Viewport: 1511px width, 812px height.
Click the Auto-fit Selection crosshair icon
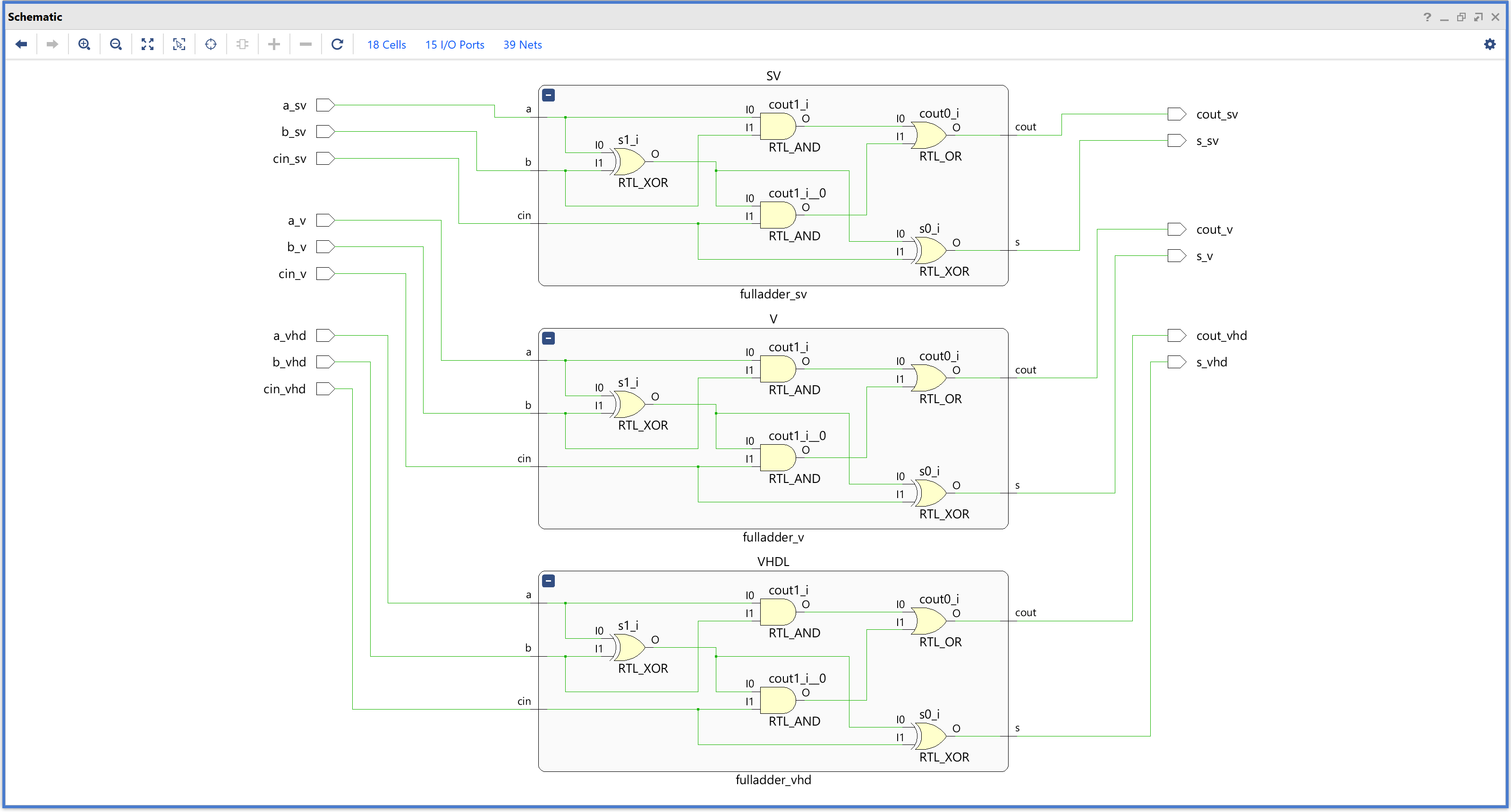[211, 44]
